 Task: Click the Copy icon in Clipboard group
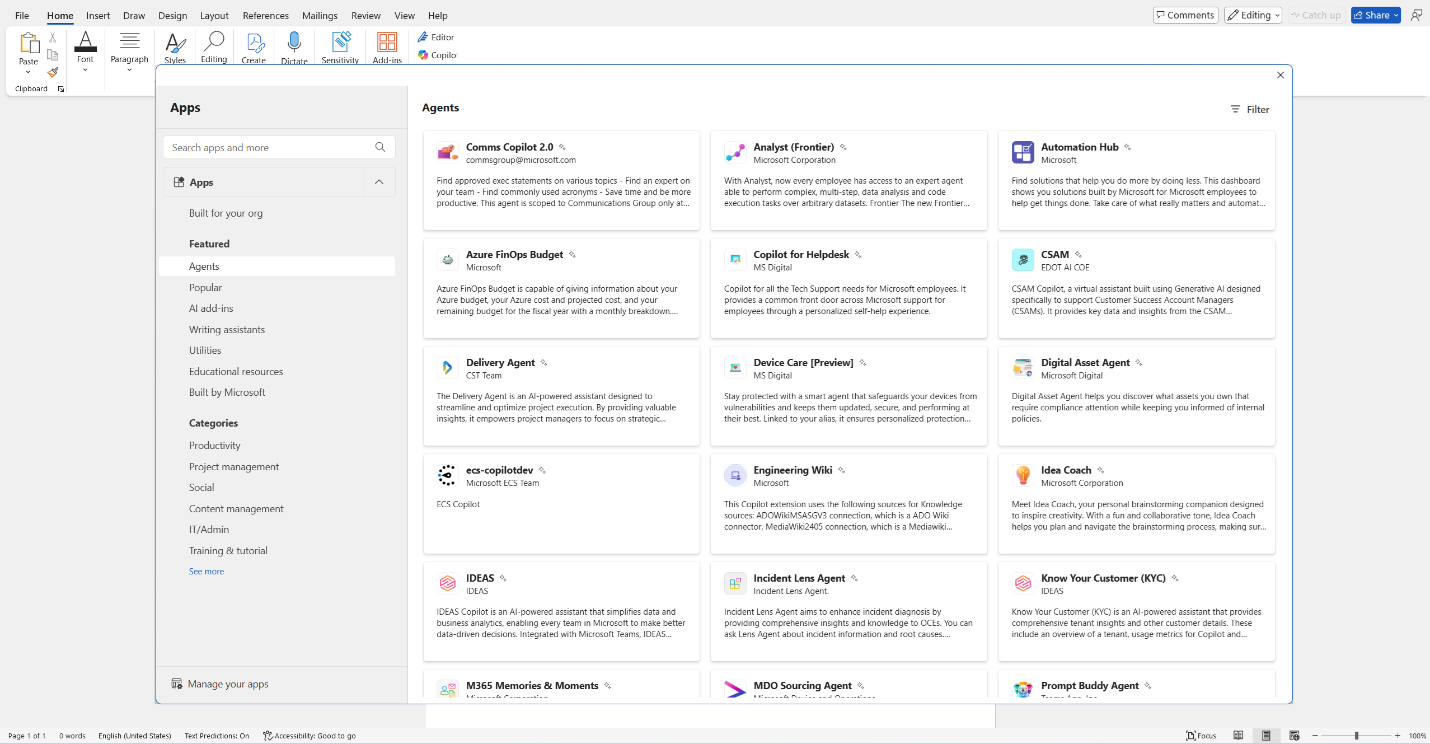[53, 55]
